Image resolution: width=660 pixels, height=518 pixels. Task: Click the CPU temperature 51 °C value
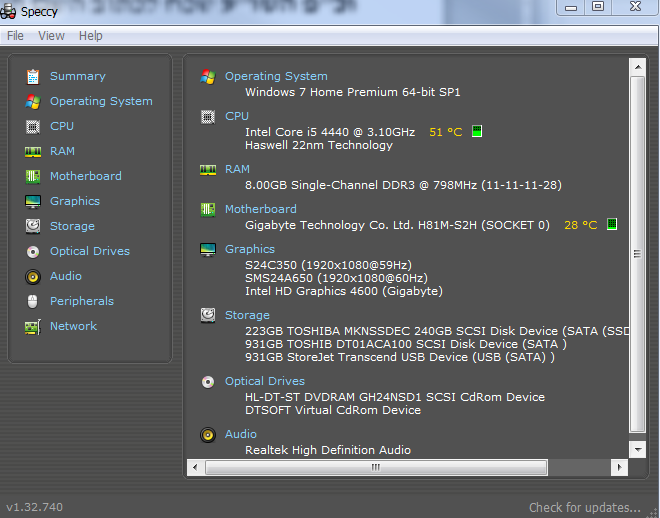446,132
